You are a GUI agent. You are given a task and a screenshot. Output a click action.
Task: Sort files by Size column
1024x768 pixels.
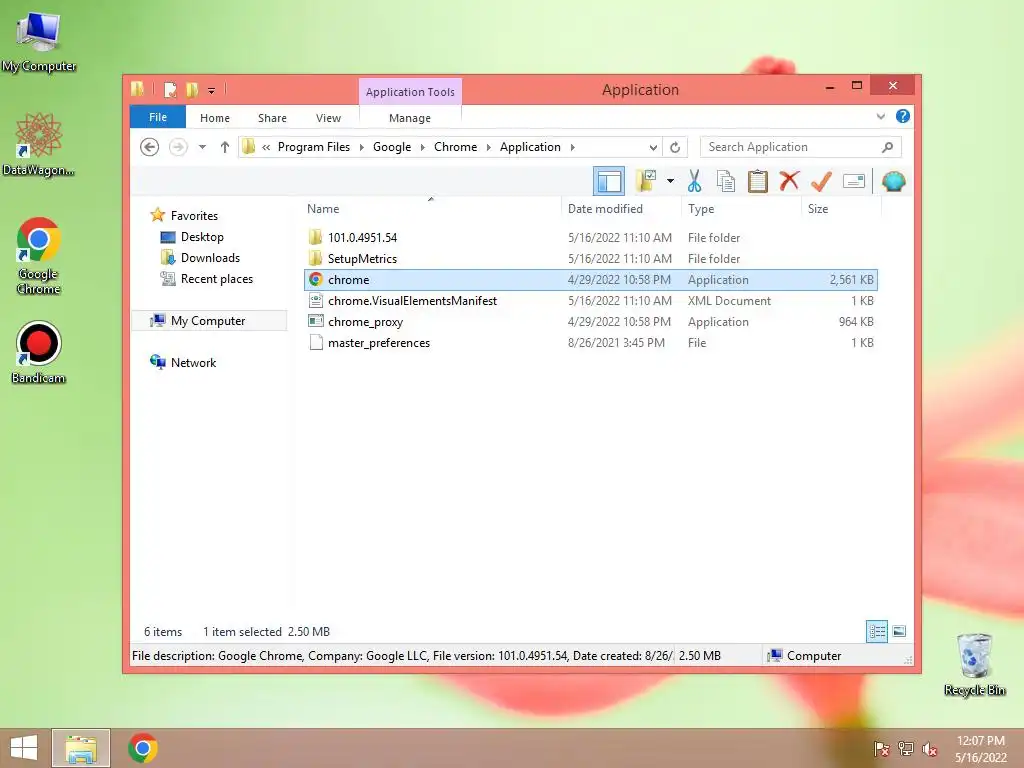click(841, 208)
